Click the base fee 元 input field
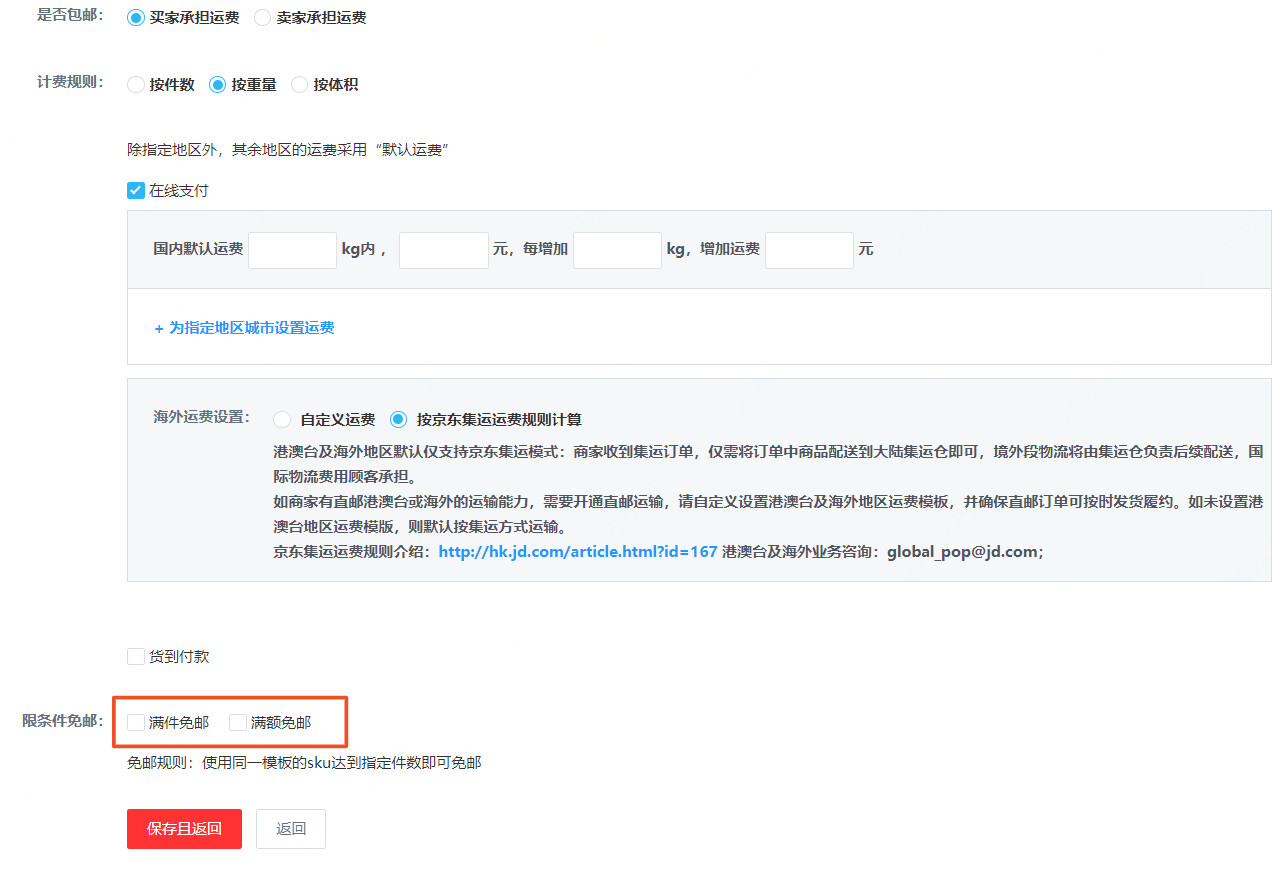 click(x=443, y=250)
